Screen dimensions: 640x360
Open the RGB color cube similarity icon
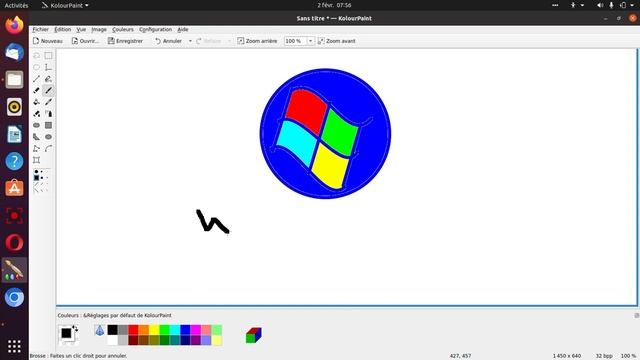253,335
